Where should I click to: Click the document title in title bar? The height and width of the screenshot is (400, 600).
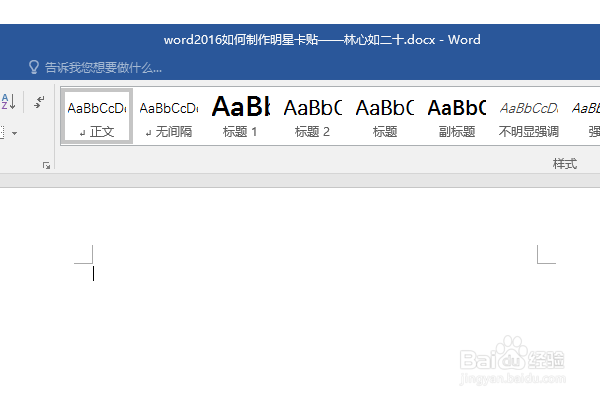pyautogui.click(x=322, y=40)
